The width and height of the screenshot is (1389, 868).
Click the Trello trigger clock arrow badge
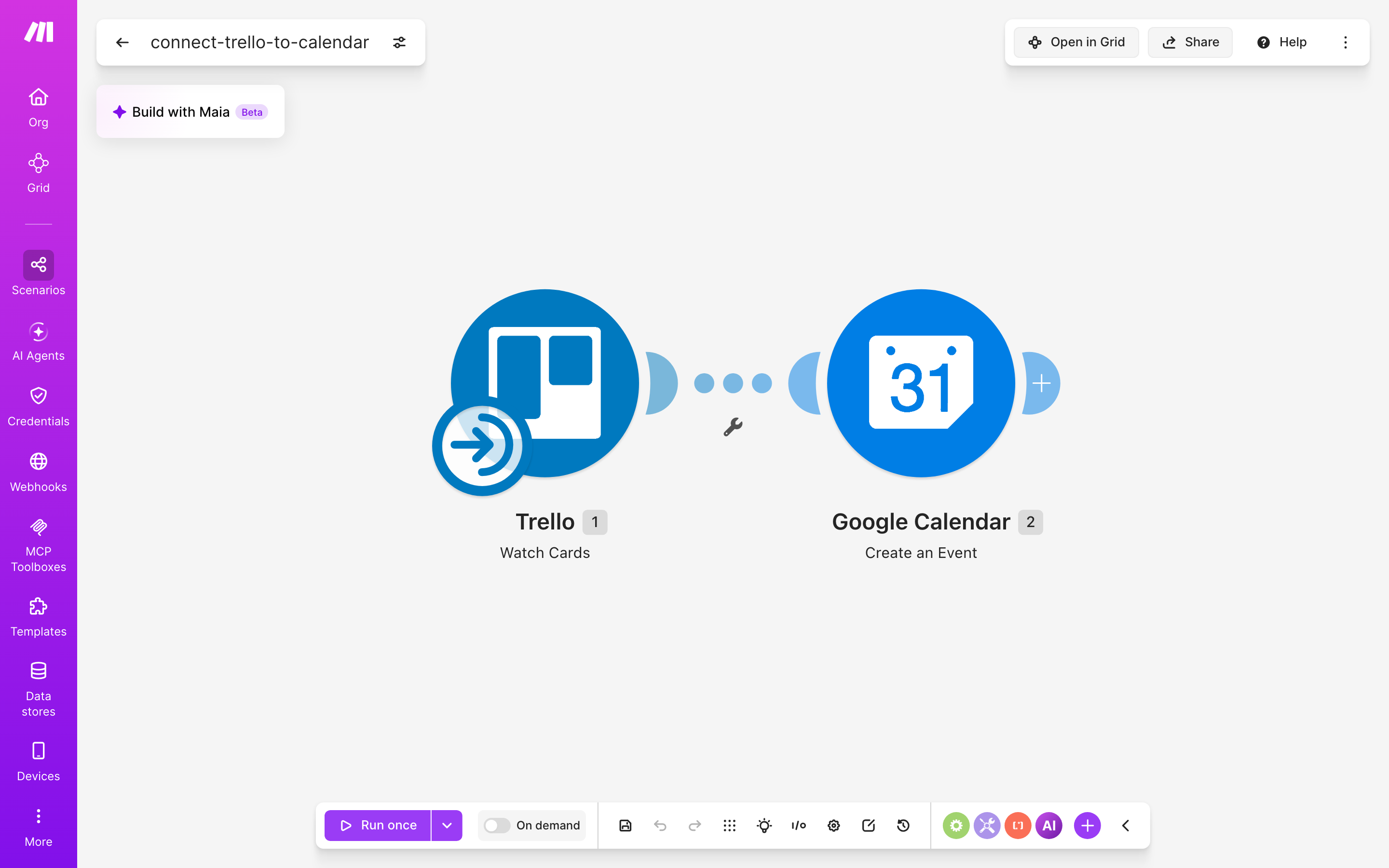pos(482,445)
